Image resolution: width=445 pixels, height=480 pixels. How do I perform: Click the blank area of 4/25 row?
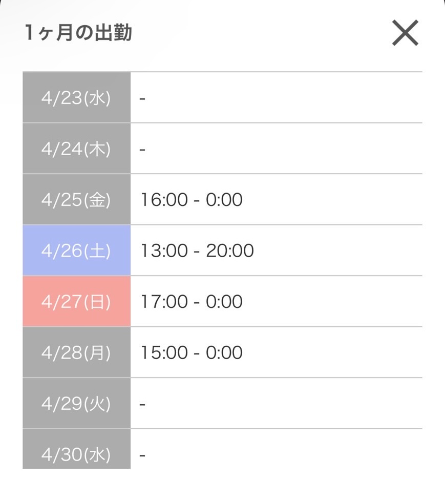tap(333, 199)
